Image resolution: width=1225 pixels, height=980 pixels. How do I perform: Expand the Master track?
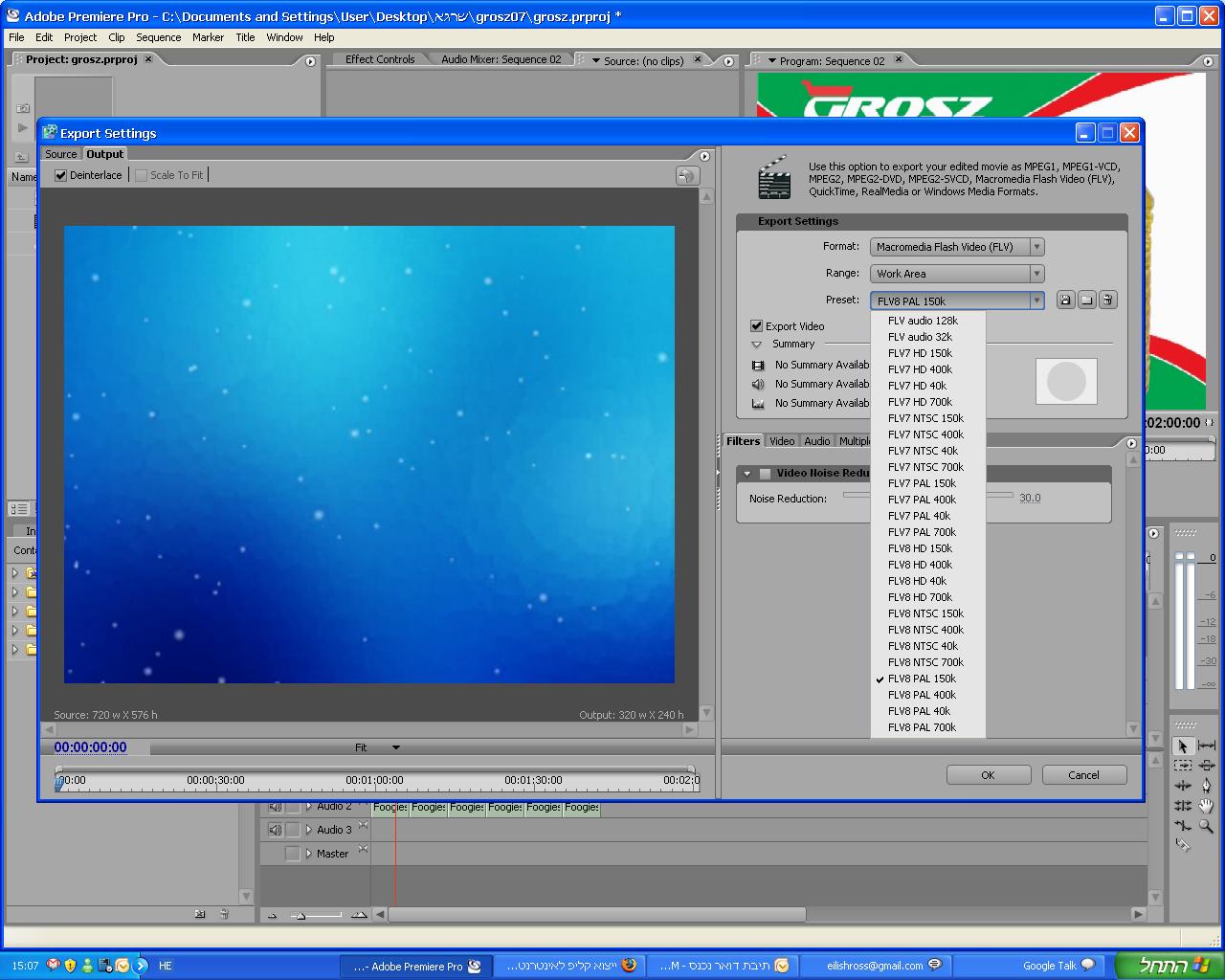[308, 854]
